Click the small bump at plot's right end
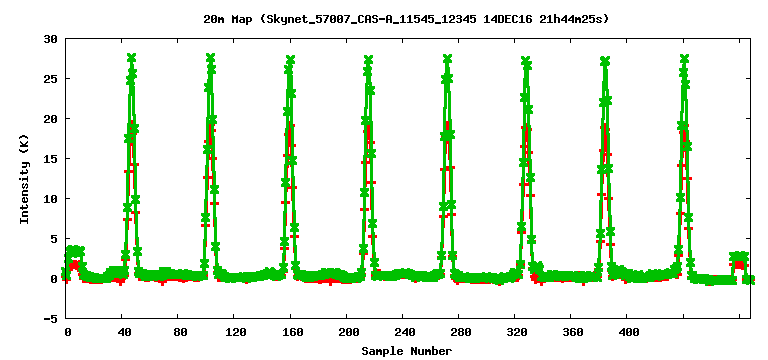This screenshot has width=768, height=360. pyautogui.click(x=739, y=257)
